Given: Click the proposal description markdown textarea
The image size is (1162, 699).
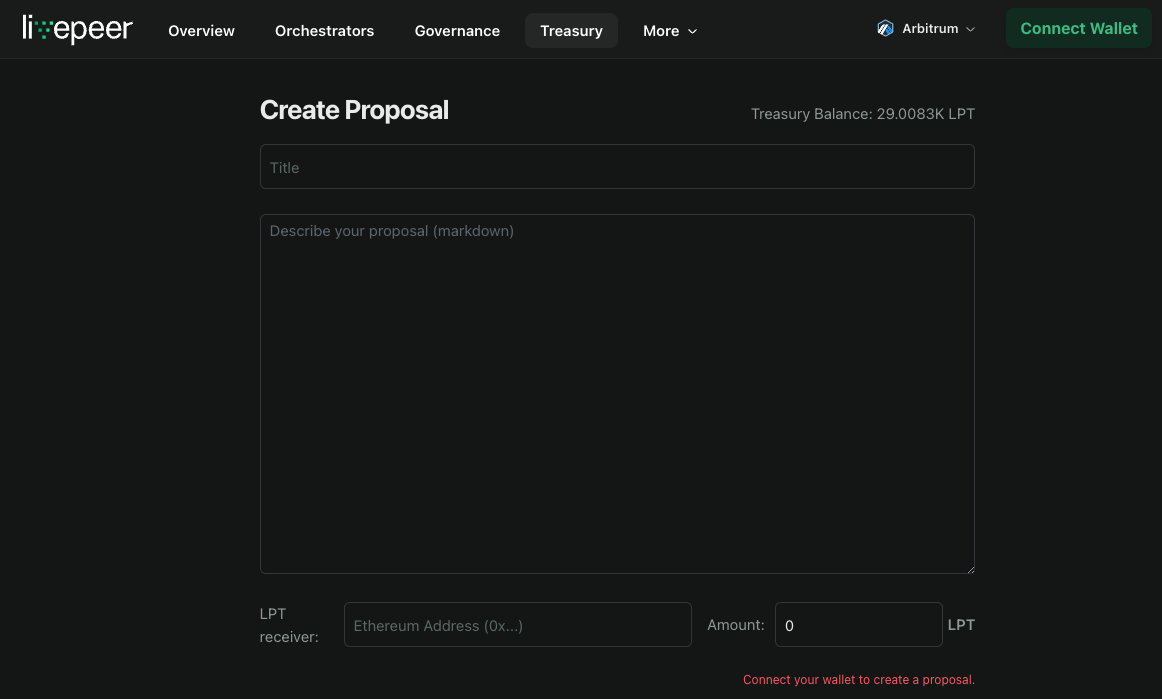Looking at the screenshot, I should (x=617, y=392).
